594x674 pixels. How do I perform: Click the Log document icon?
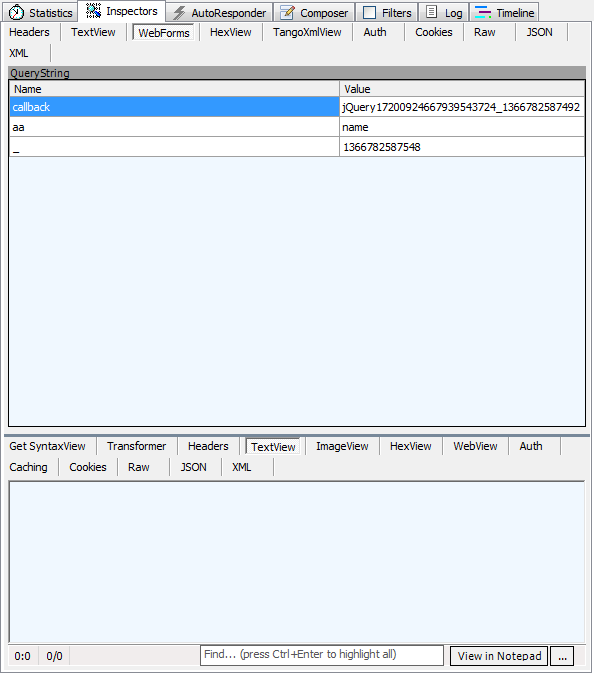pos(431,12)
